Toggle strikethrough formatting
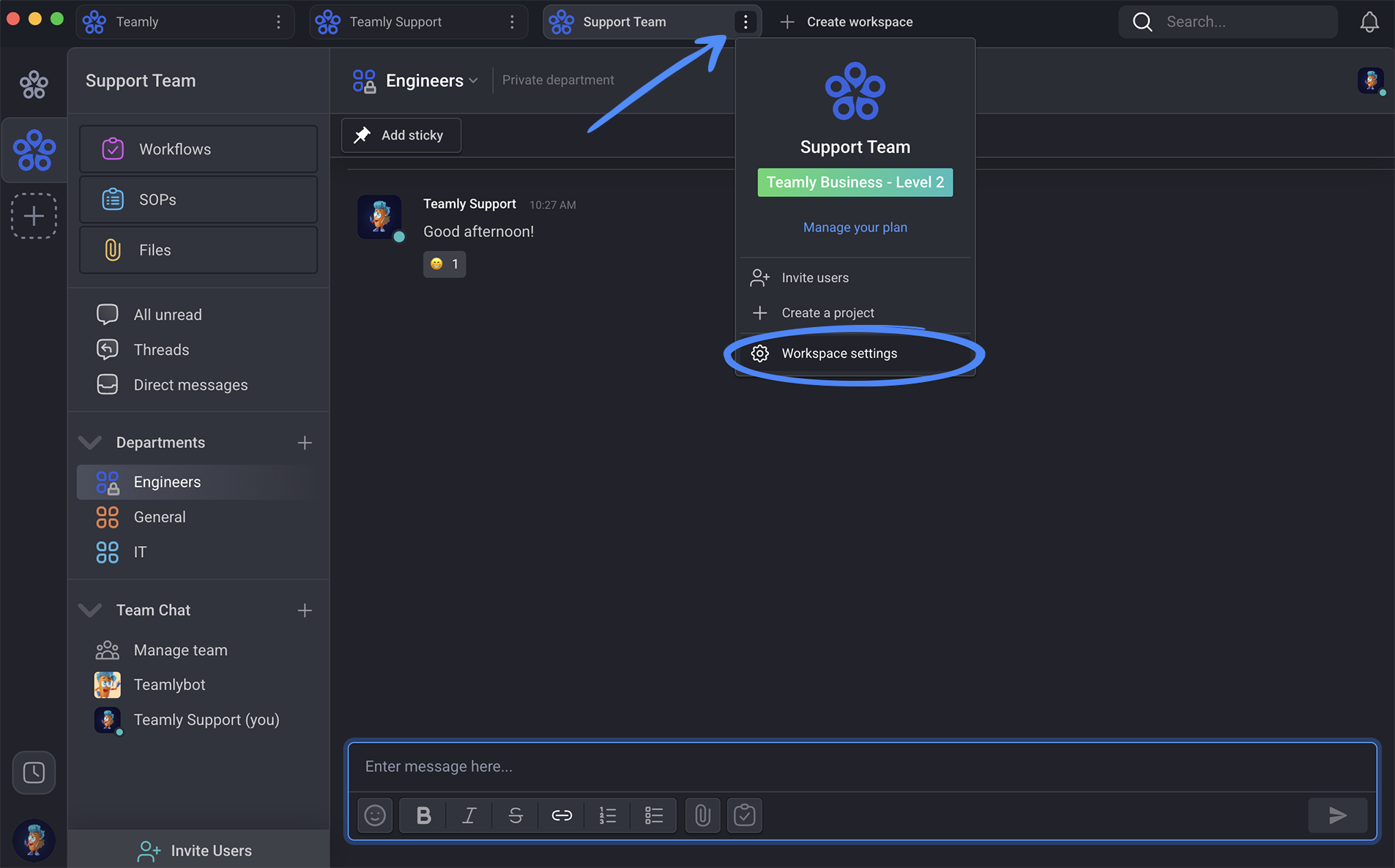Screen dimensions: 1395x868 (x=516, y=815)
